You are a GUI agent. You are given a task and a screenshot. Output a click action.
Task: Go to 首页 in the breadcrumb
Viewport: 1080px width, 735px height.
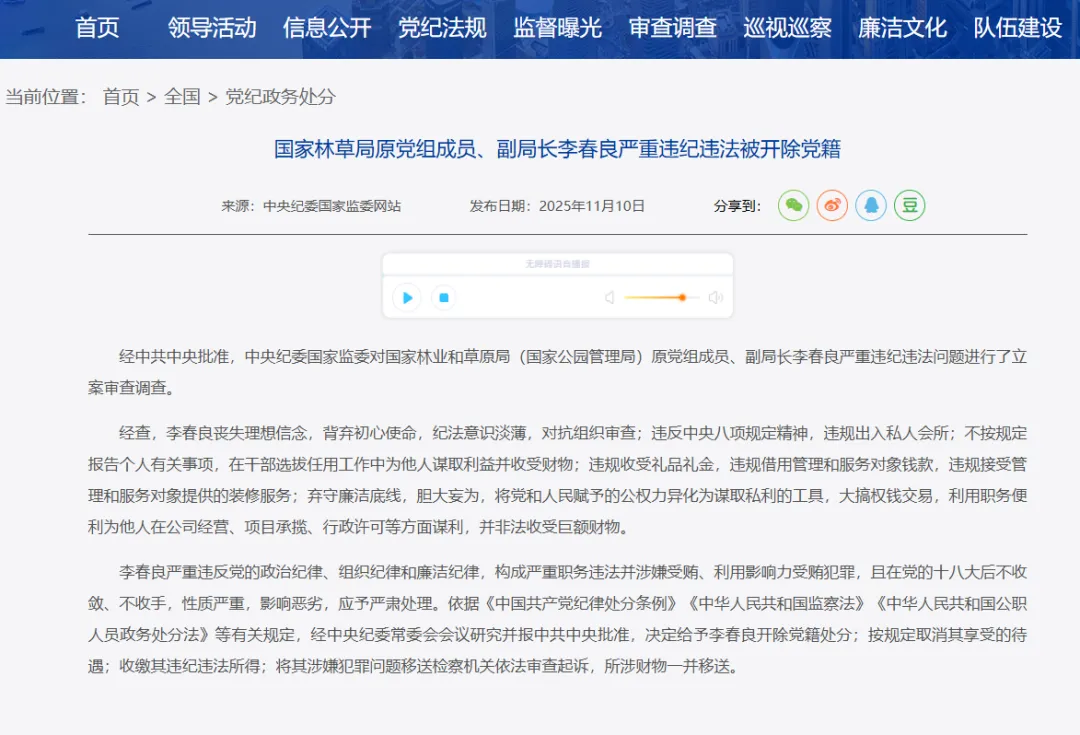pyautogui.click(x=121, y=96)
